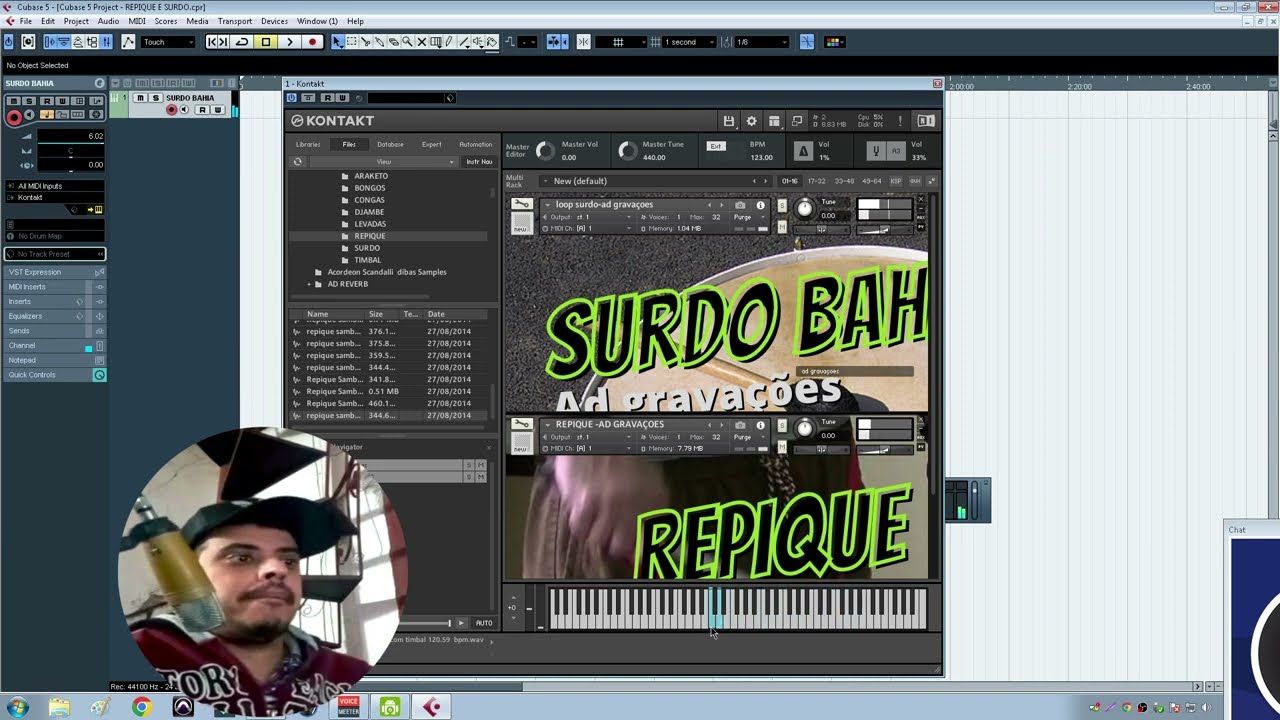
Task: Mute the SURDO BAHIA track in track list
Action: (141, 98)
